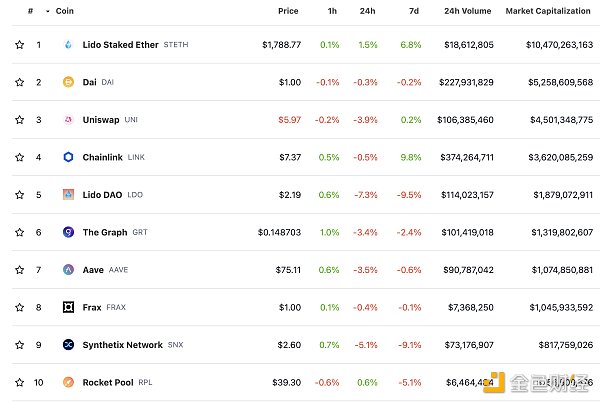
Task: Open the Uniswap coin page link
Action: (101, 120)
